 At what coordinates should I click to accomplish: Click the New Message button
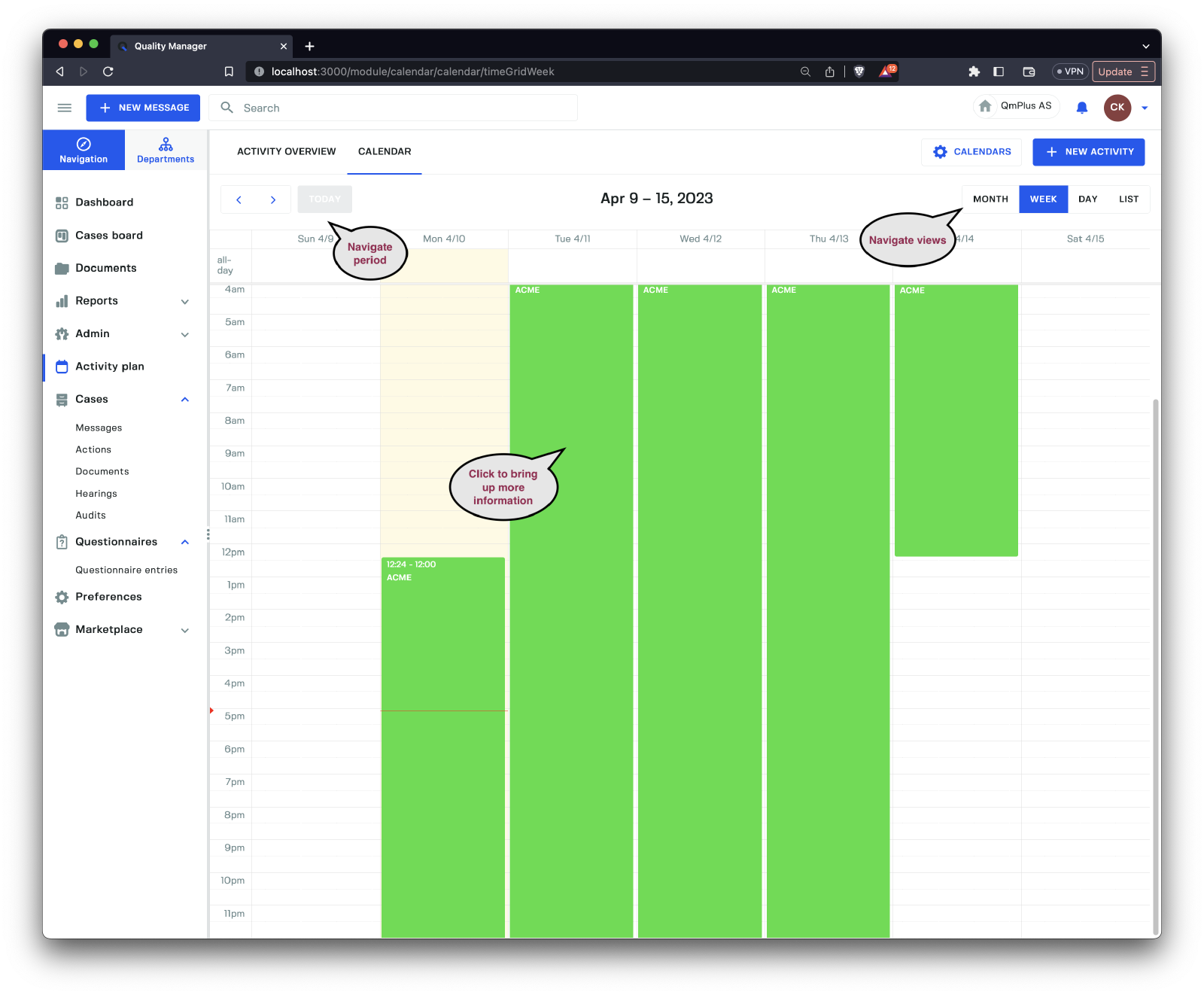pyautogui.click(x=143, y=108)
